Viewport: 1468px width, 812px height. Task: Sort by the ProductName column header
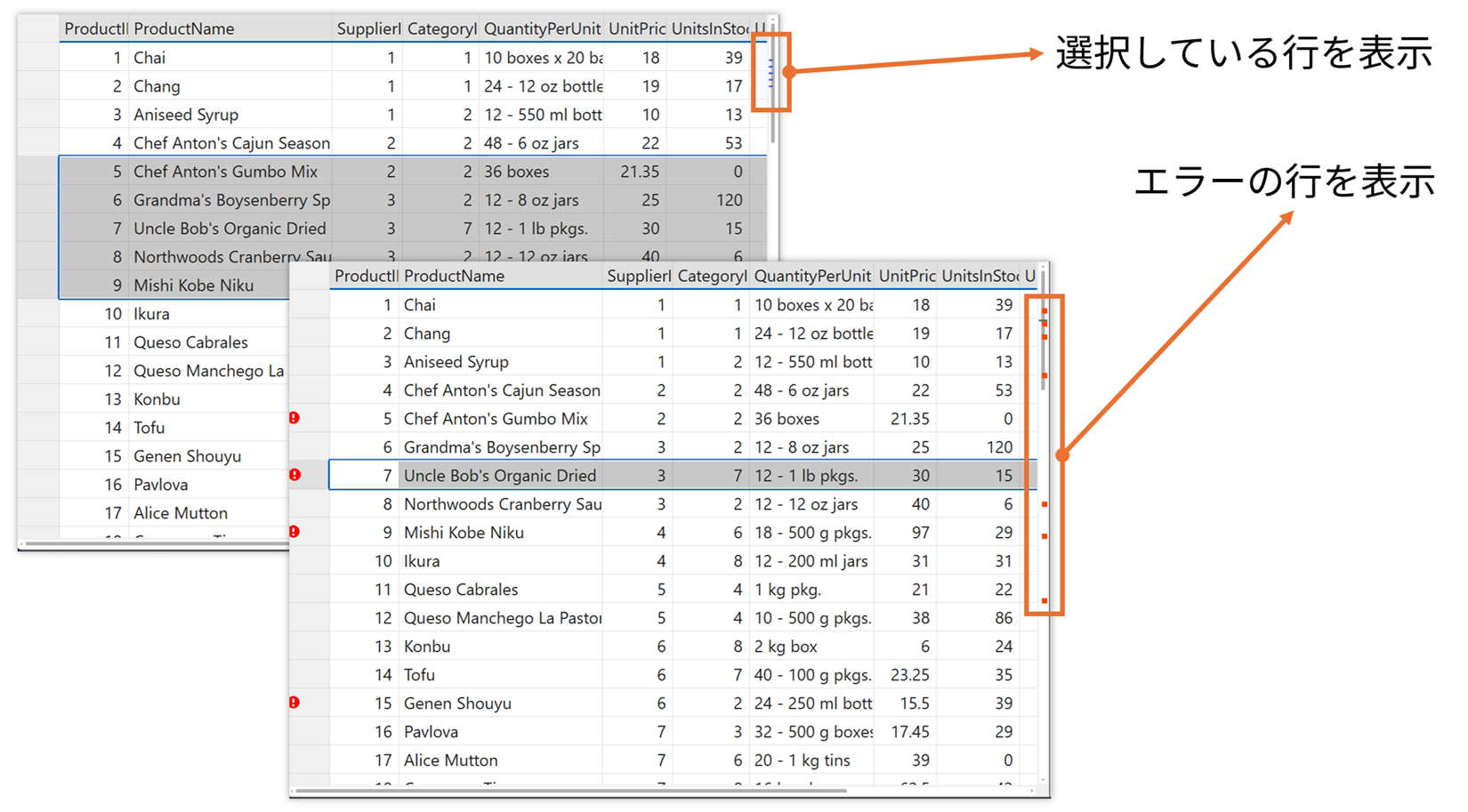455,276
